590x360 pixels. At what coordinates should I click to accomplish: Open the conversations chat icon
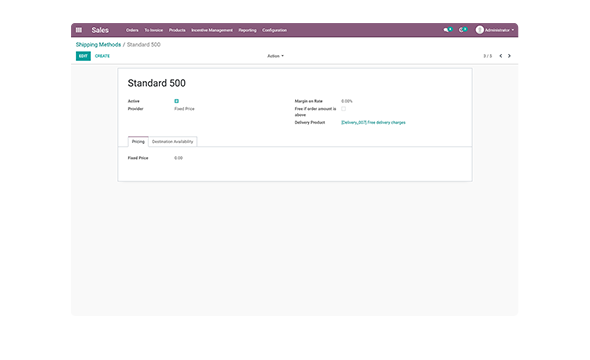pos(447,30)
